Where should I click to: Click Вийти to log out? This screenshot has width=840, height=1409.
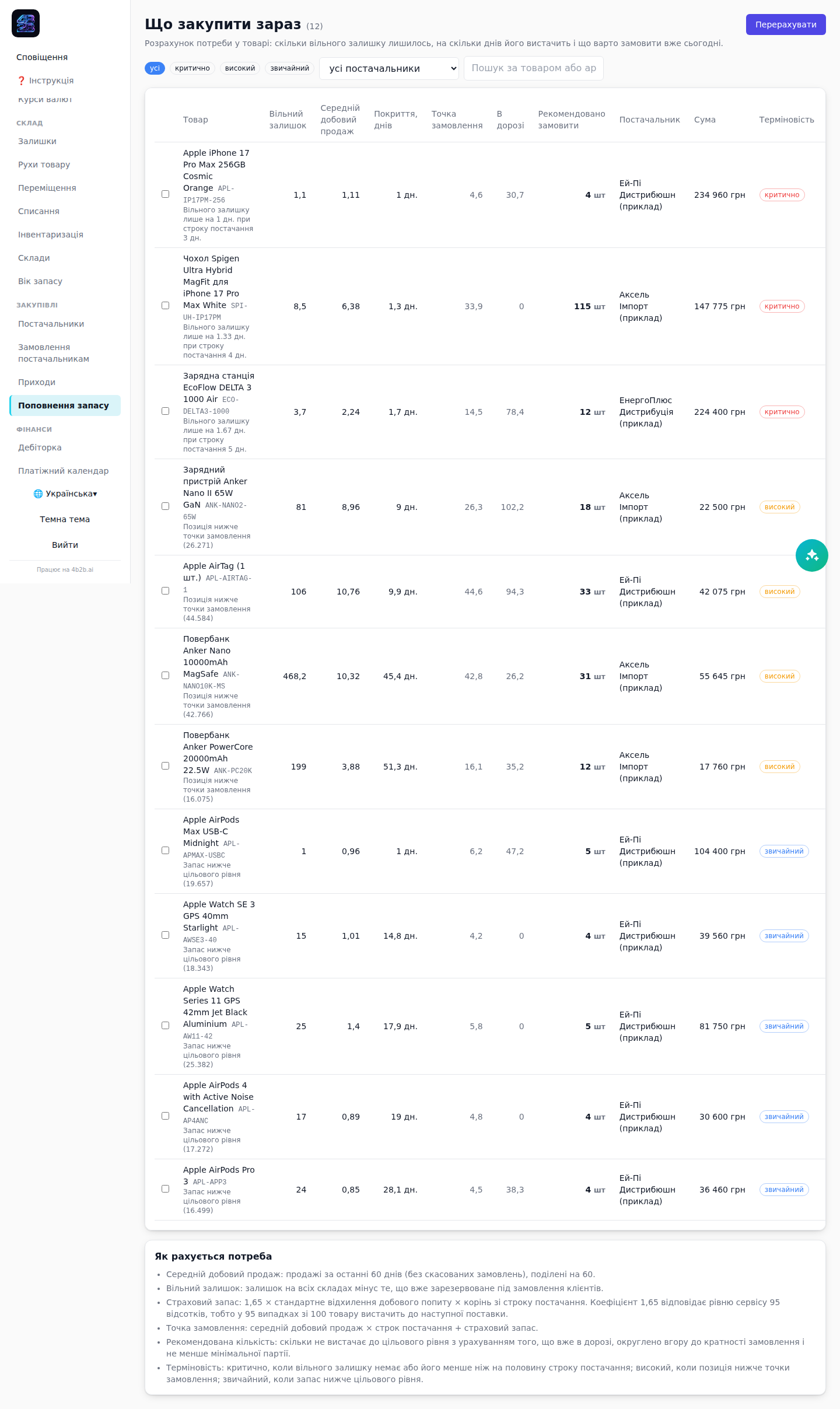point(65,545)
